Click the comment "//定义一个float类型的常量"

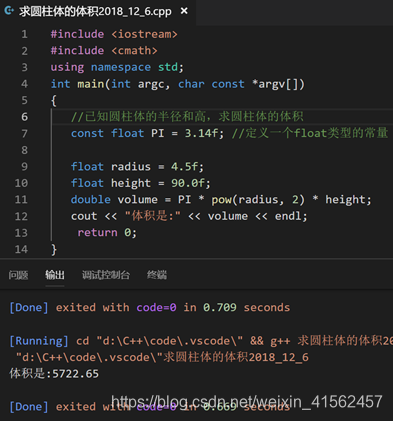point(310,133)
